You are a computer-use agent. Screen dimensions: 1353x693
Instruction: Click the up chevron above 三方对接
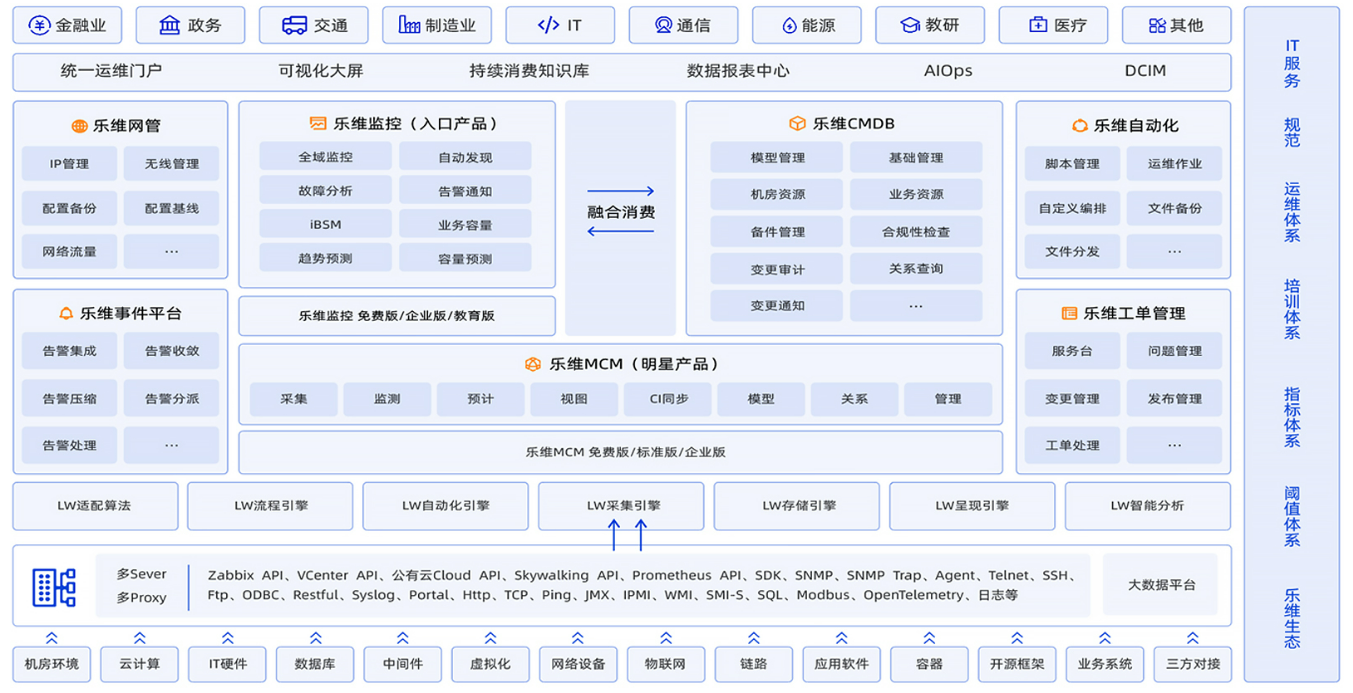[1192, 638]
